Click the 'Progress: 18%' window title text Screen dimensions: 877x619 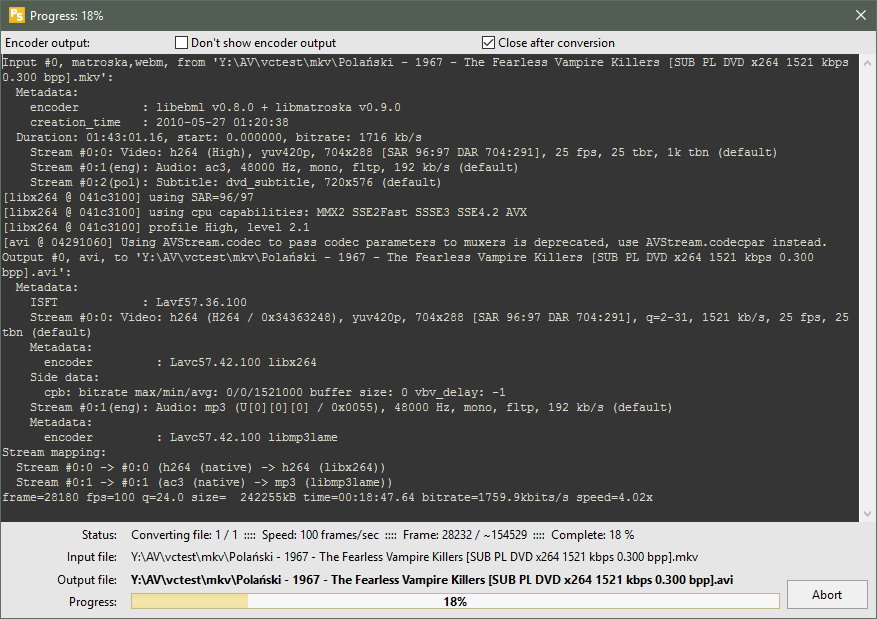pyautogui.click(x=67, y=16)
